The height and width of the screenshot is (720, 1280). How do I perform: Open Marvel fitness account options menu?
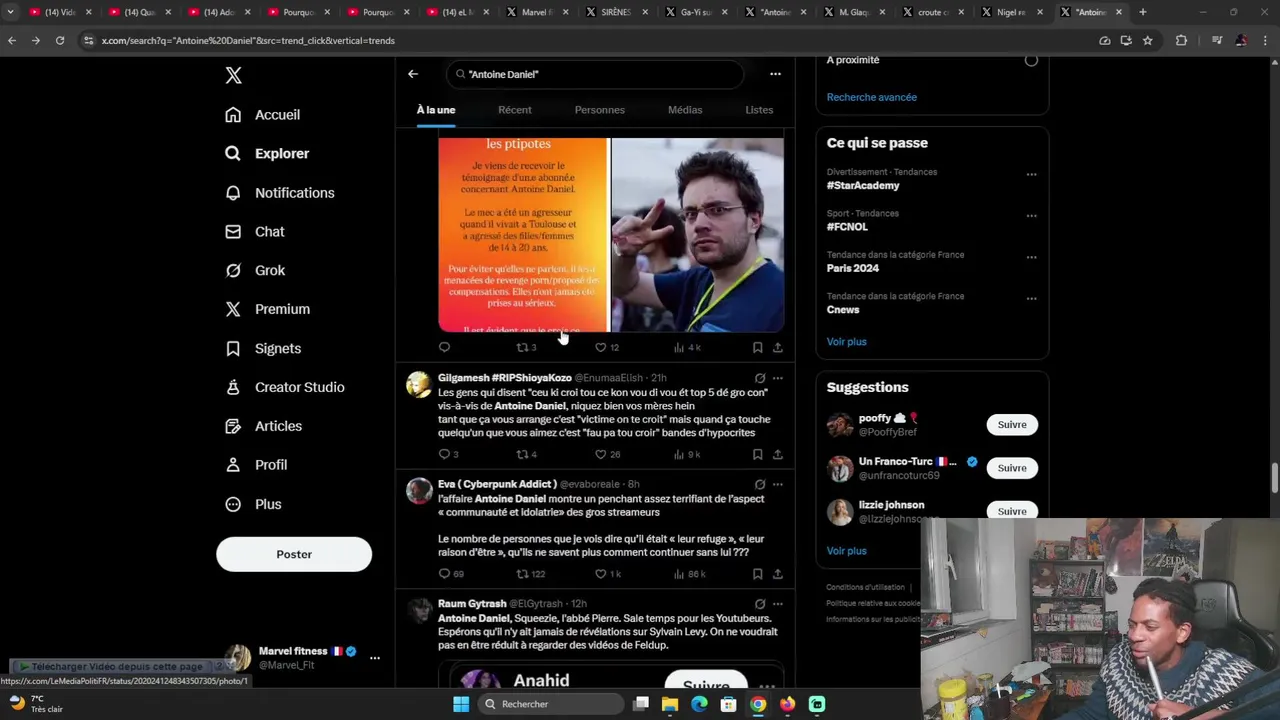(x=375, y=658)
